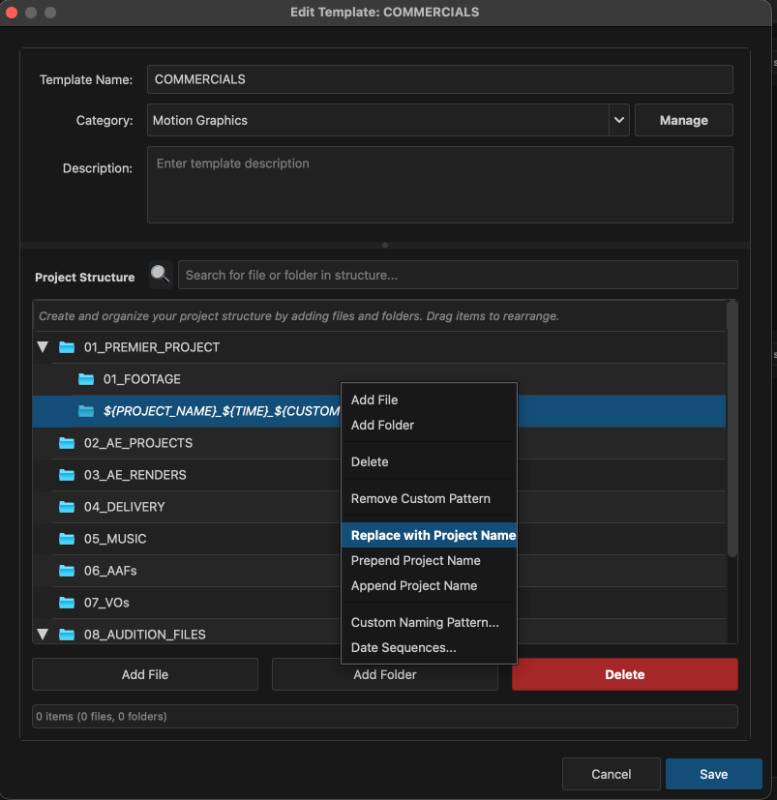Close the Edit Template window with red button

(11, 12)
